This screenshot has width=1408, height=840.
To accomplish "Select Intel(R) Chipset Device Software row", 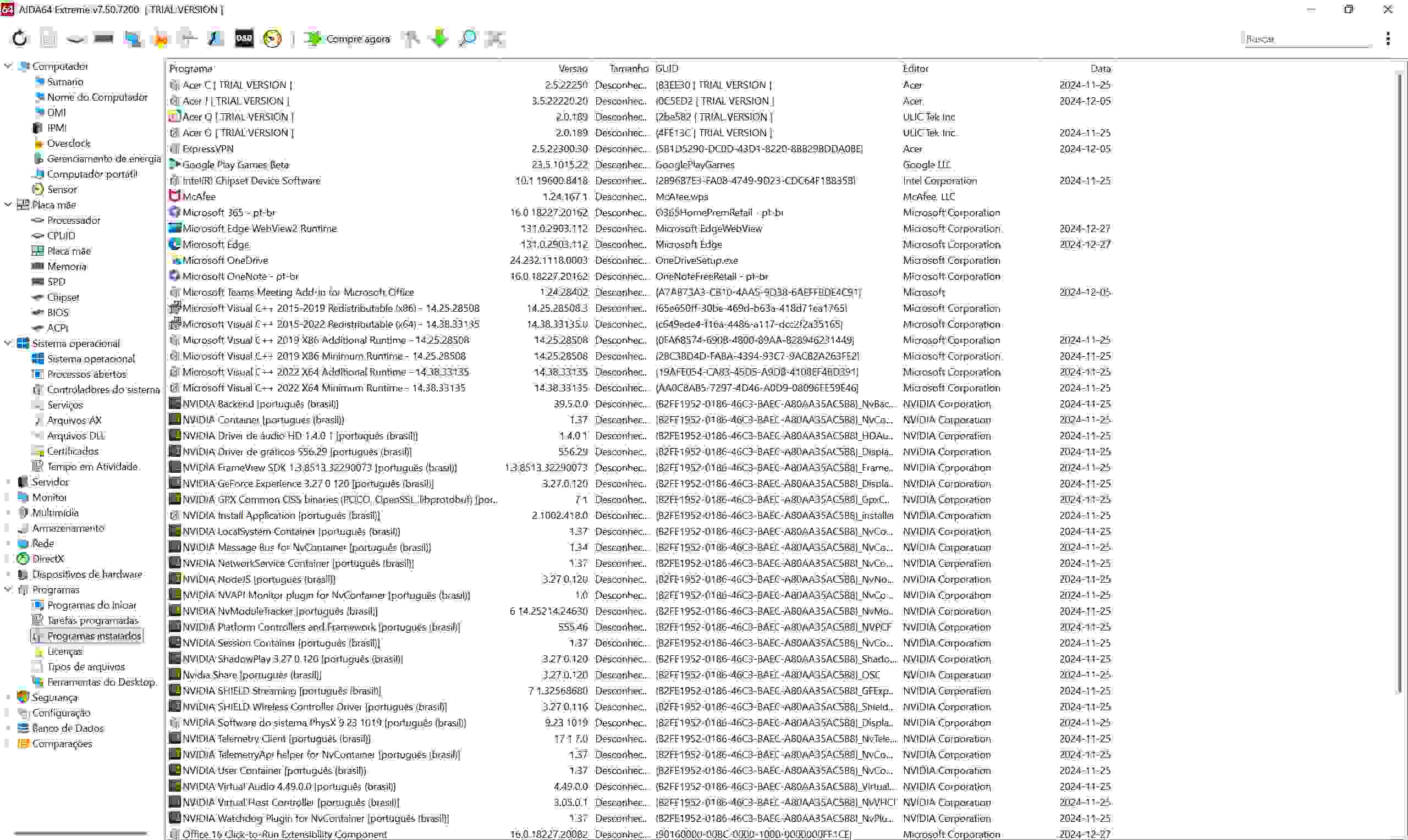I will 640,180.
